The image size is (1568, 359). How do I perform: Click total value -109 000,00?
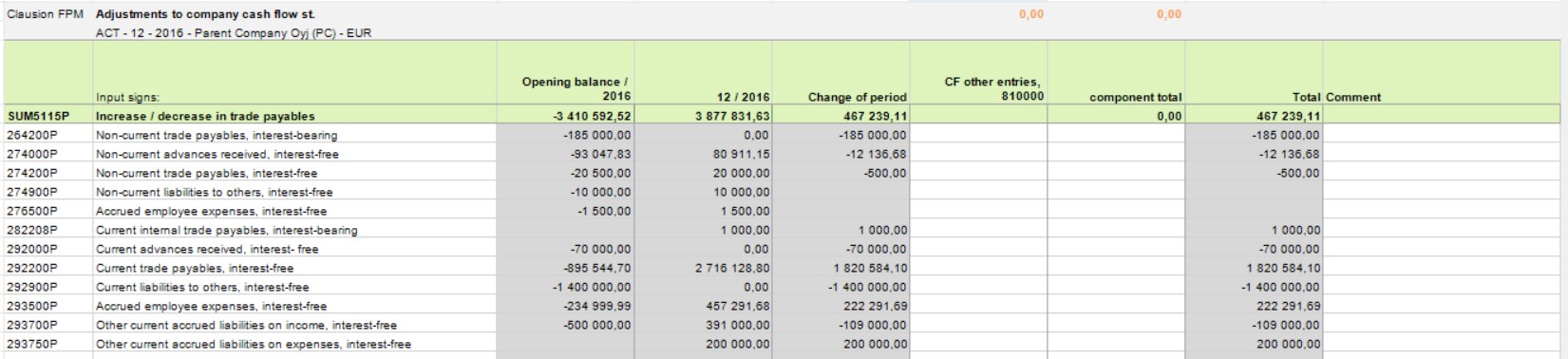1286,325
